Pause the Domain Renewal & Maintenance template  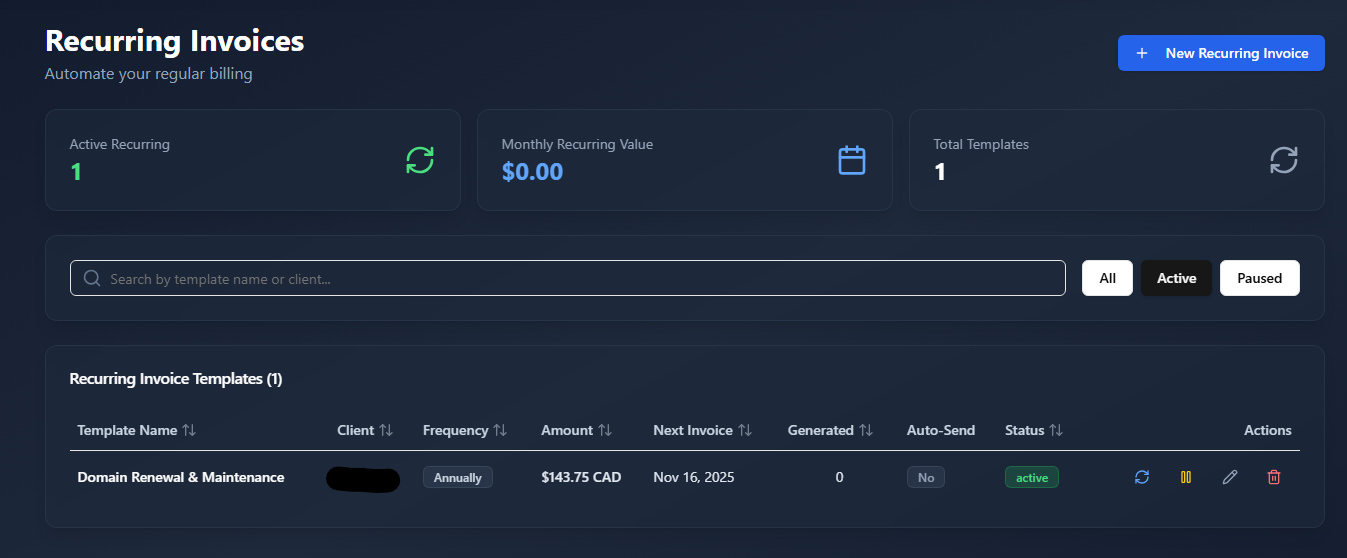[x=1186, y=477]
